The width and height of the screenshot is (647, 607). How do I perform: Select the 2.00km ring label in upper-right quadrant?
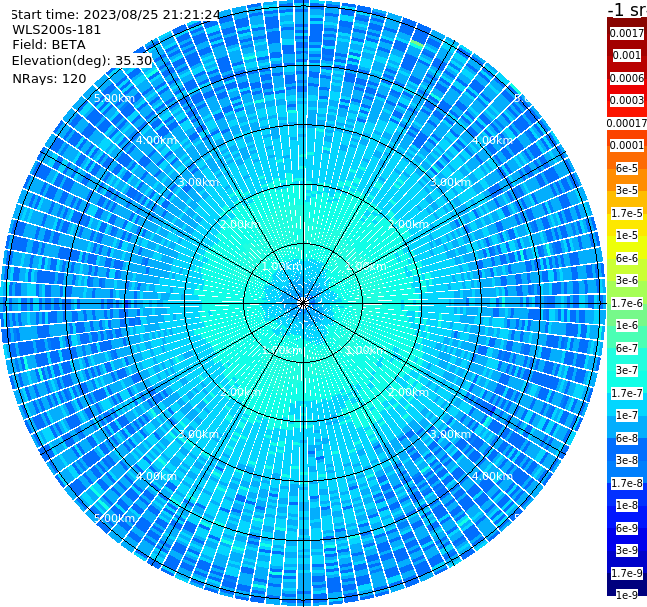coord(408,224)
